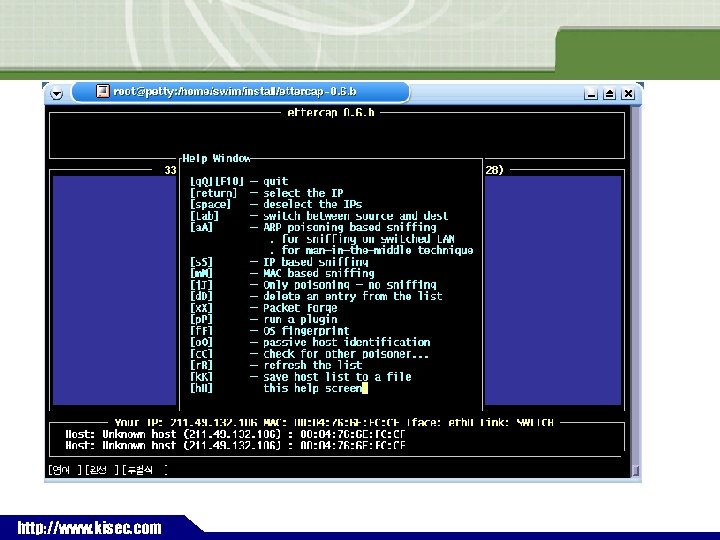Click the second 'Host: Unknown host' row
Screen dimensions: 720x540
coord(235,445)
